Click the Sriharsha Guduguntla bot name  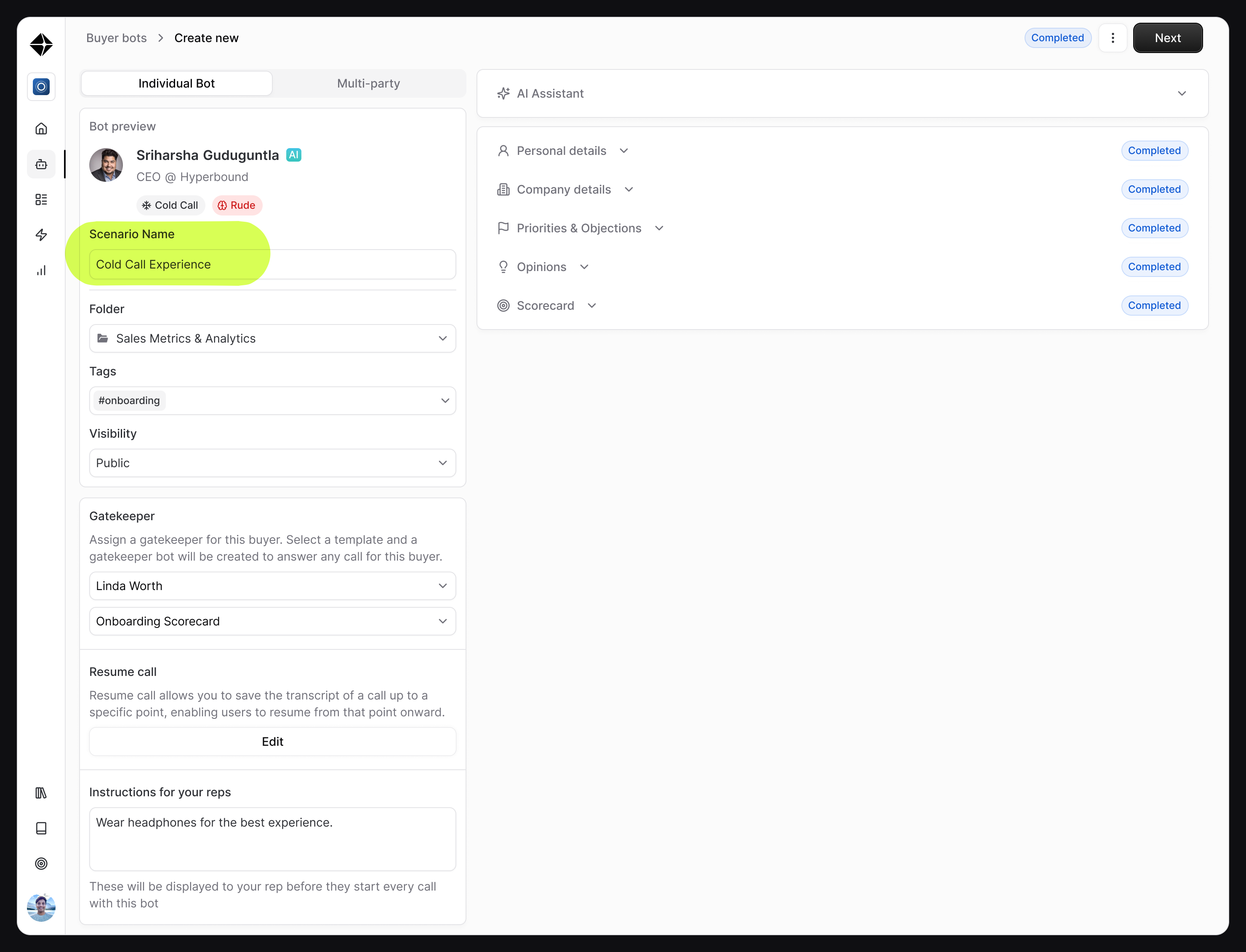tap(208, 155)
